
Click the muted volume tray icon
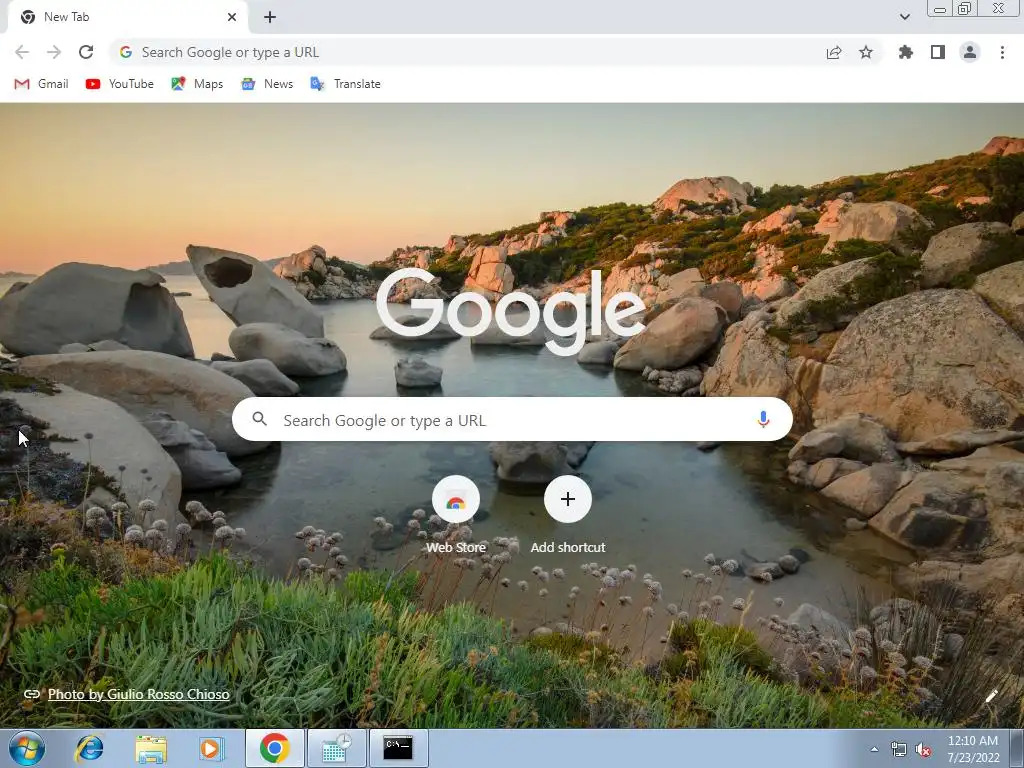(x=923, y=749)
